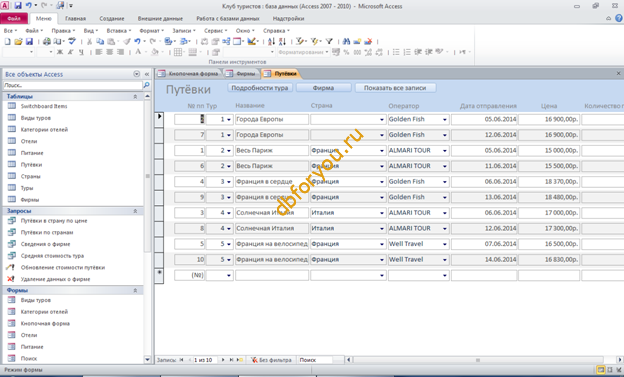The height and width of the screenshot is (377, 624).
Task: Click the Подробности тура button
Action: (260, 88)
